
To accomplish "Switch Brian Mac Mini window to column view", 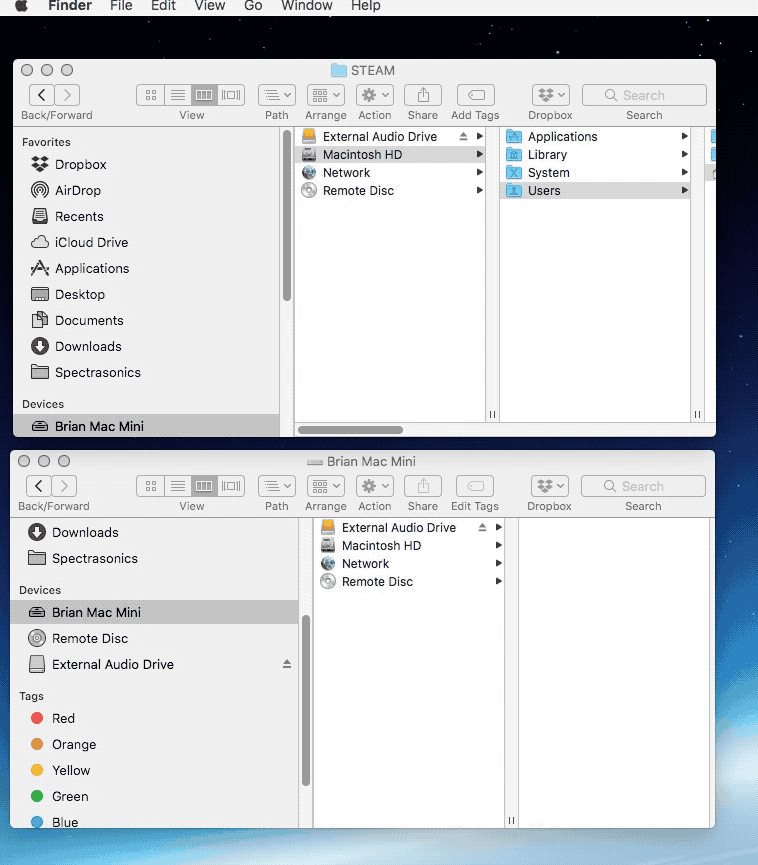I will pos(204,486).
